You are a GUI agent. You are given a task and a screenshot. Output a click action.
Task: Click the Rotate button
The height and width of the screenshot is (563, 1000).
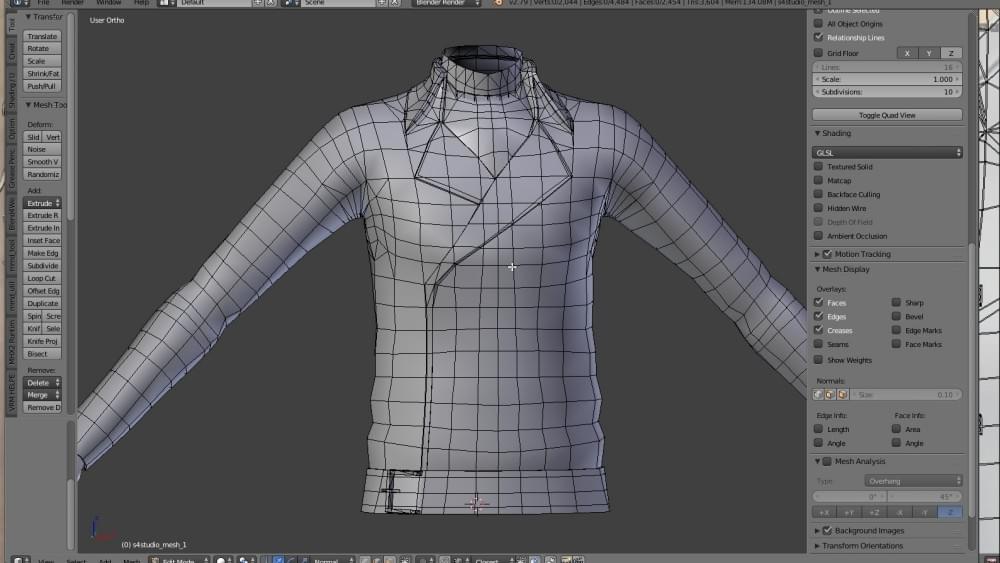click(43, 48)
